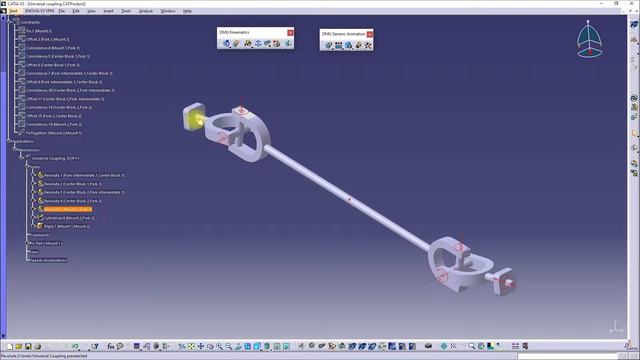
Task: Click the New document icon
Action: click(9, 346)
